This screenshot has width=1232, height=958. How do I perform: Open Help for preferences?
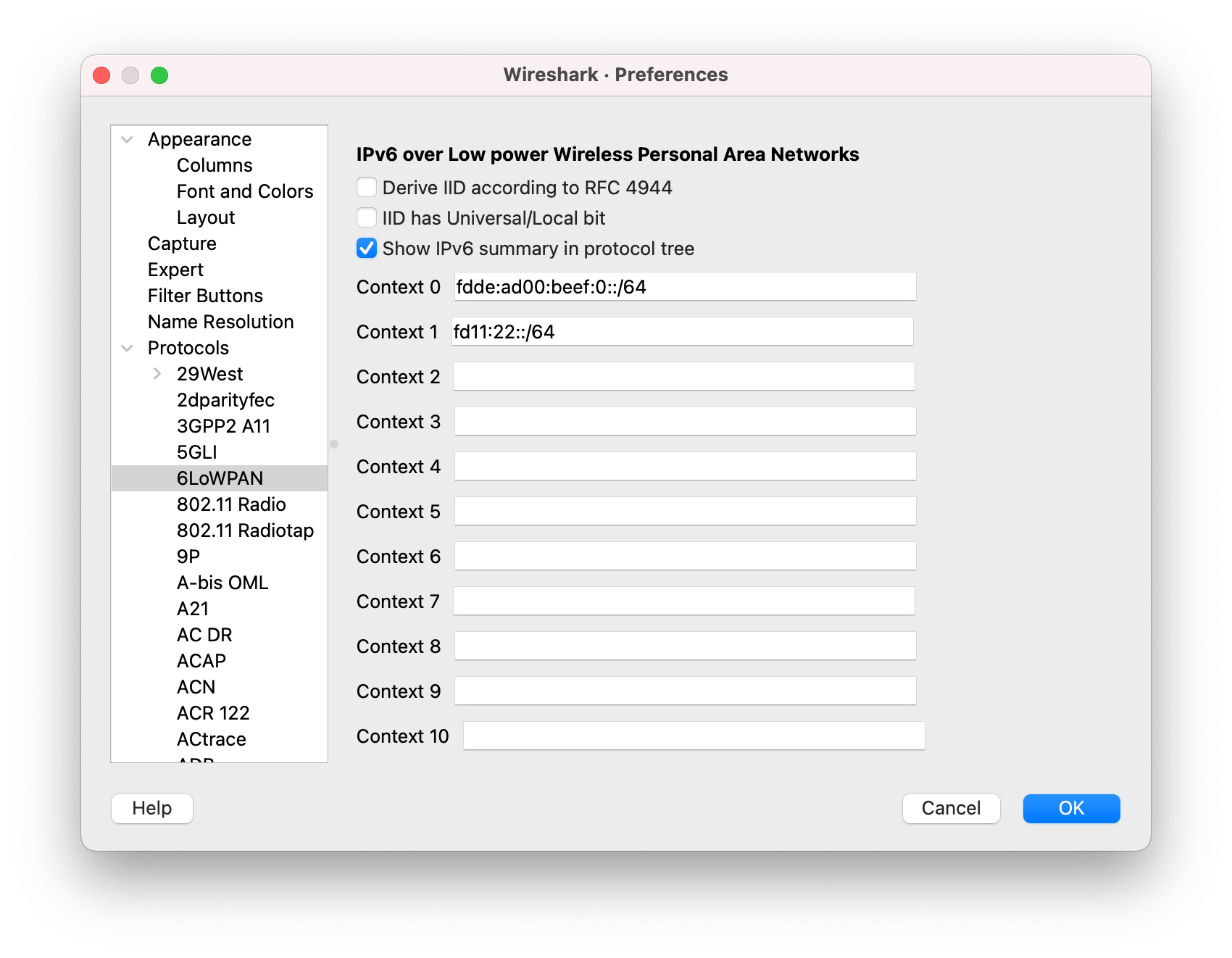(152, 809)
